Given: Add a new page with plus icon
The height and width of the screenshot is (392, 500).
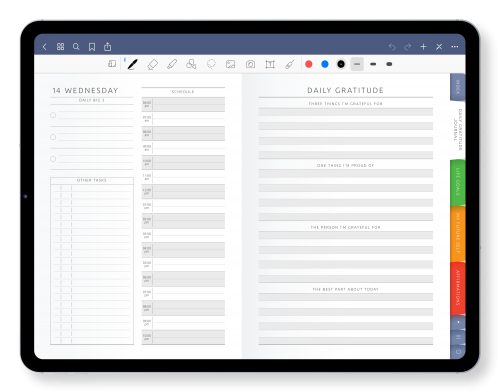Looking at the screenshot, I should pyautogui.click(x=423, y=47).
